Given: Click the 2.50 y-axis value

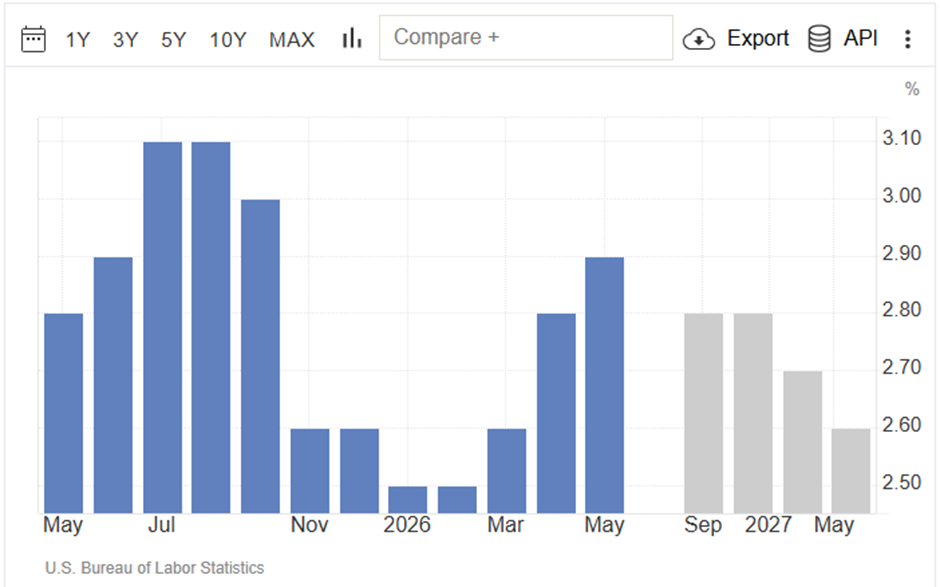Looking at the screenshot, I should tap(901, 482).
